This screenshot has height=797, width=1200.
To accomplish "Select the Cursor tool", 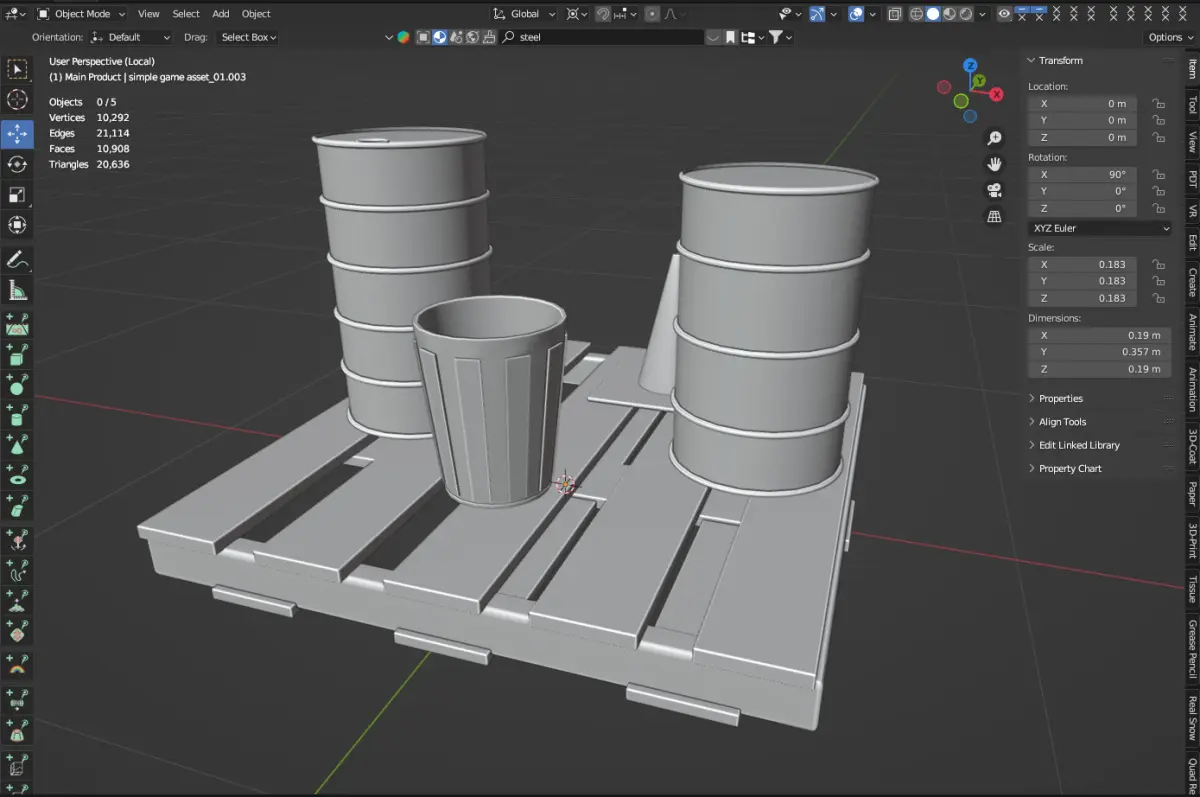I will [17, 100].
